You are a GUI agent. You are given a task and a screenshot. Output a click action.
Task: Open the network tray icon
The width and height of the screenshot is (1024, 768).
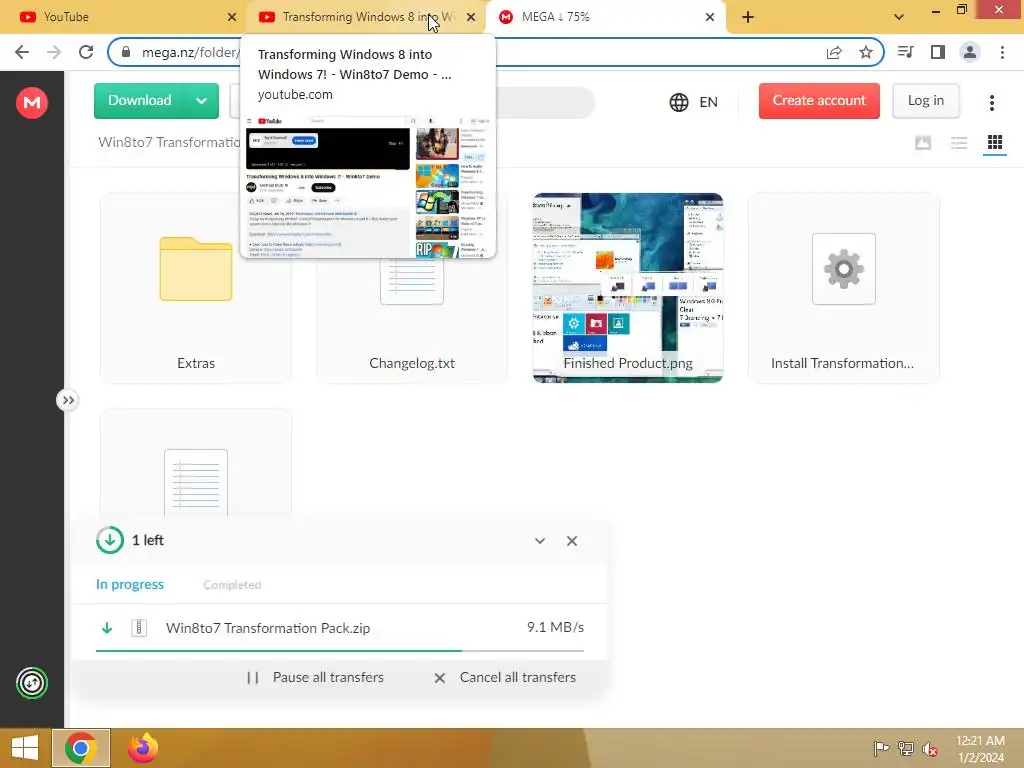click(906, 748)
